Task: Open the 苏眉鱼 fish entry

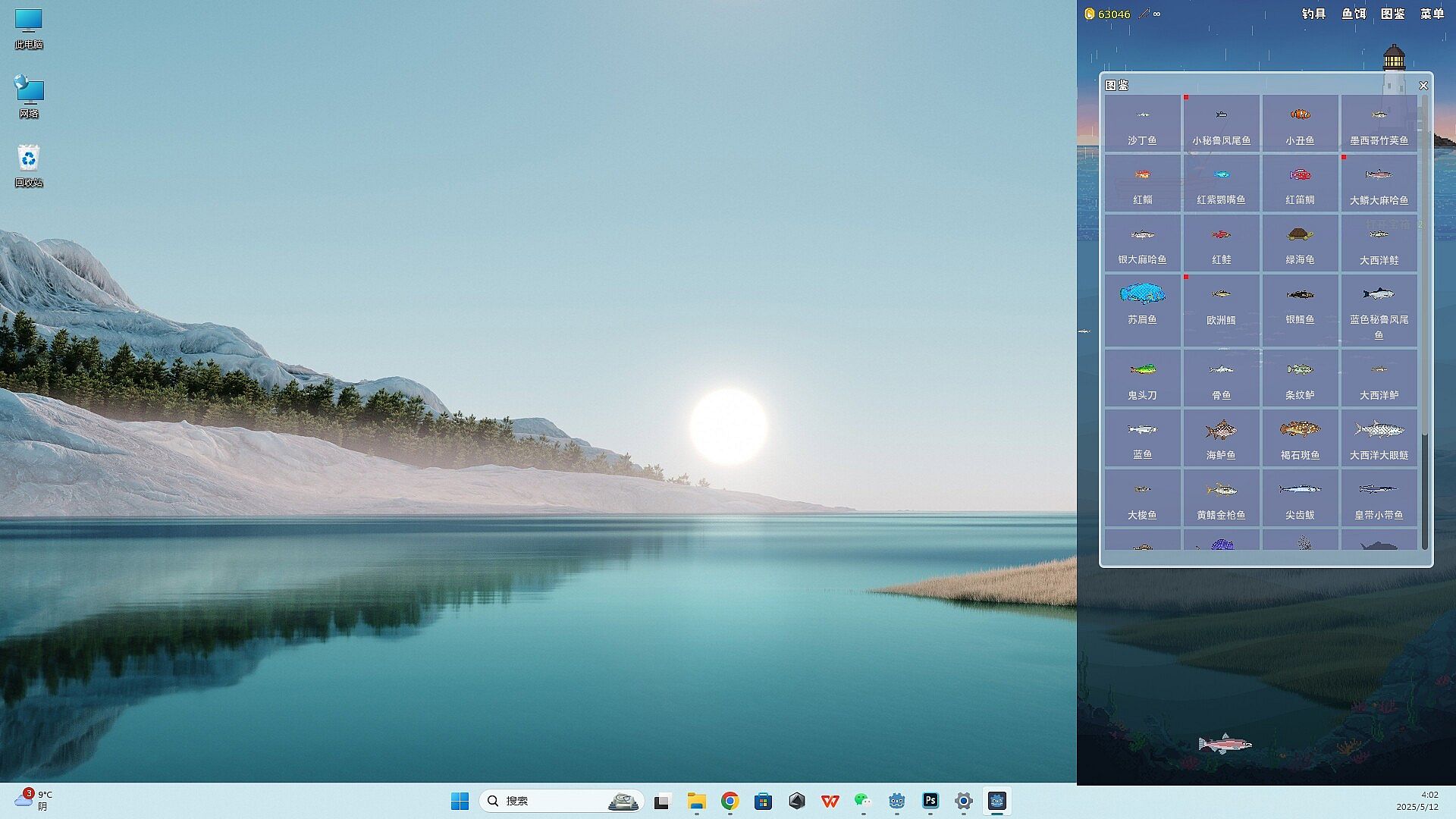Action: pyautogui.click(x=1142, y=309)
